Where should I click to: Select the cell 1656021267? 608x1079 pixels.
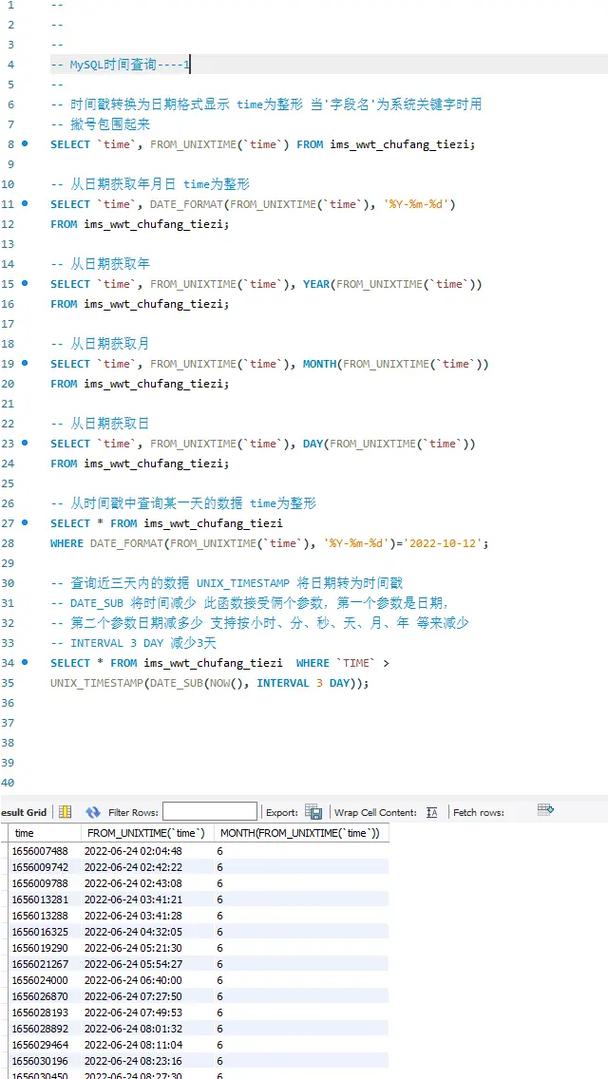tap(40, 964)
